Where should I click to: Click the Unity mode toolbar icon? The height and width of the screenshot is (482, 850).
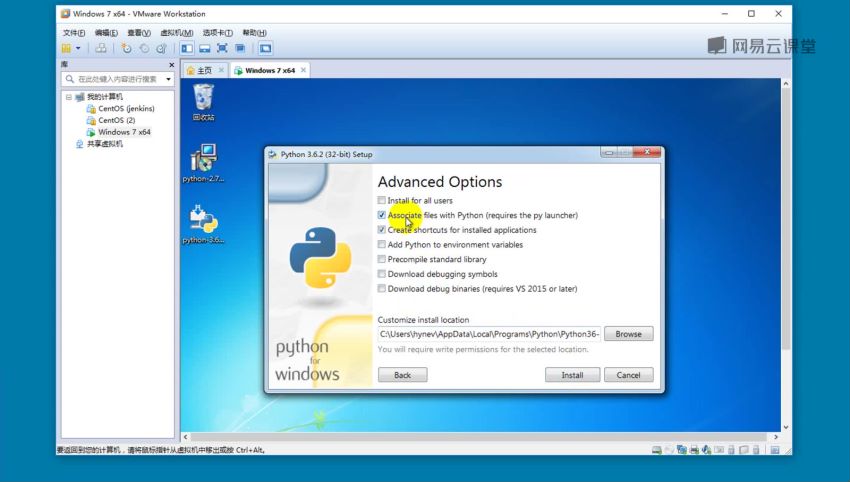point(240,48)
